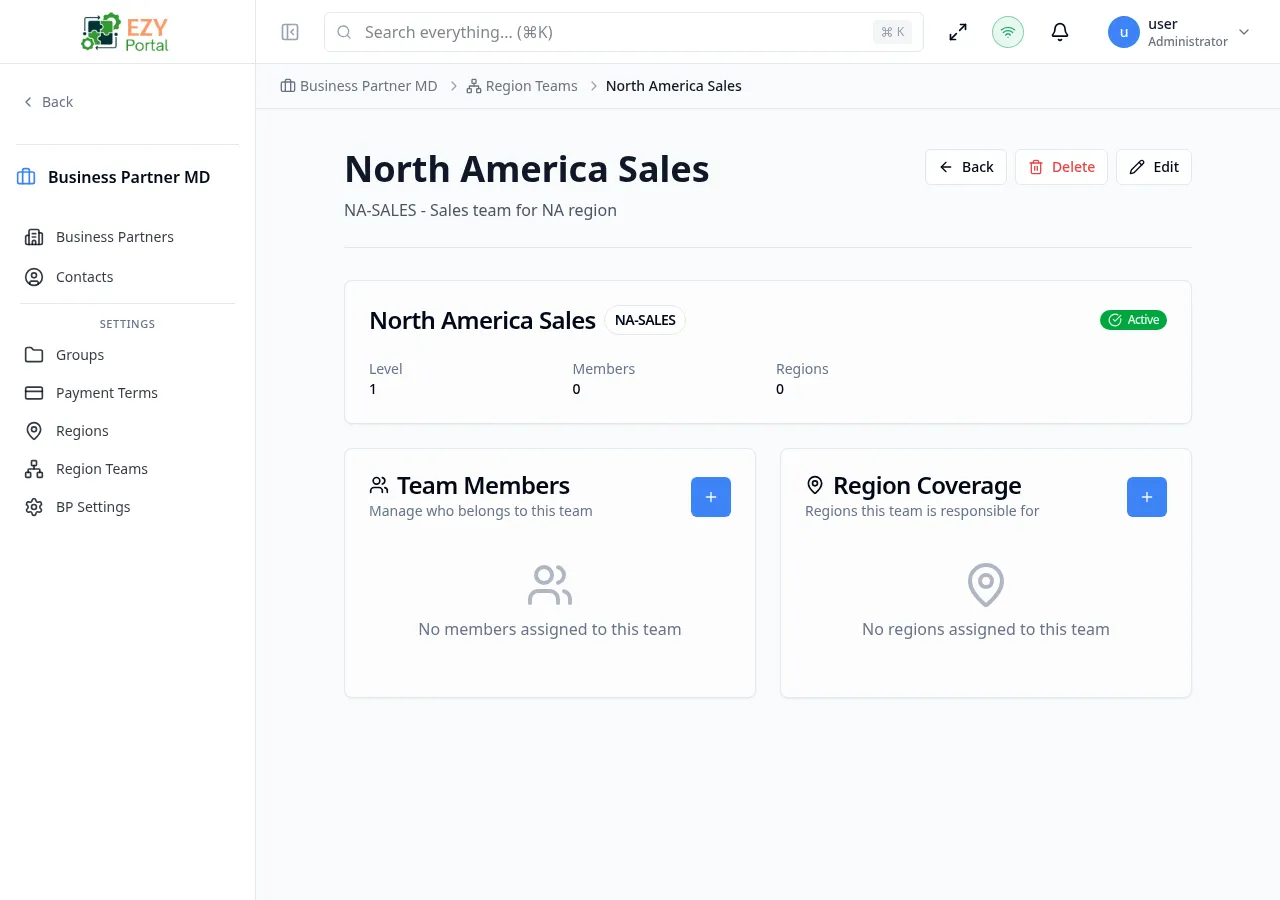Viewport: 1280px width, 900px height.
Task: Open Payment Terms settings
Action: (x=107, y=393)
